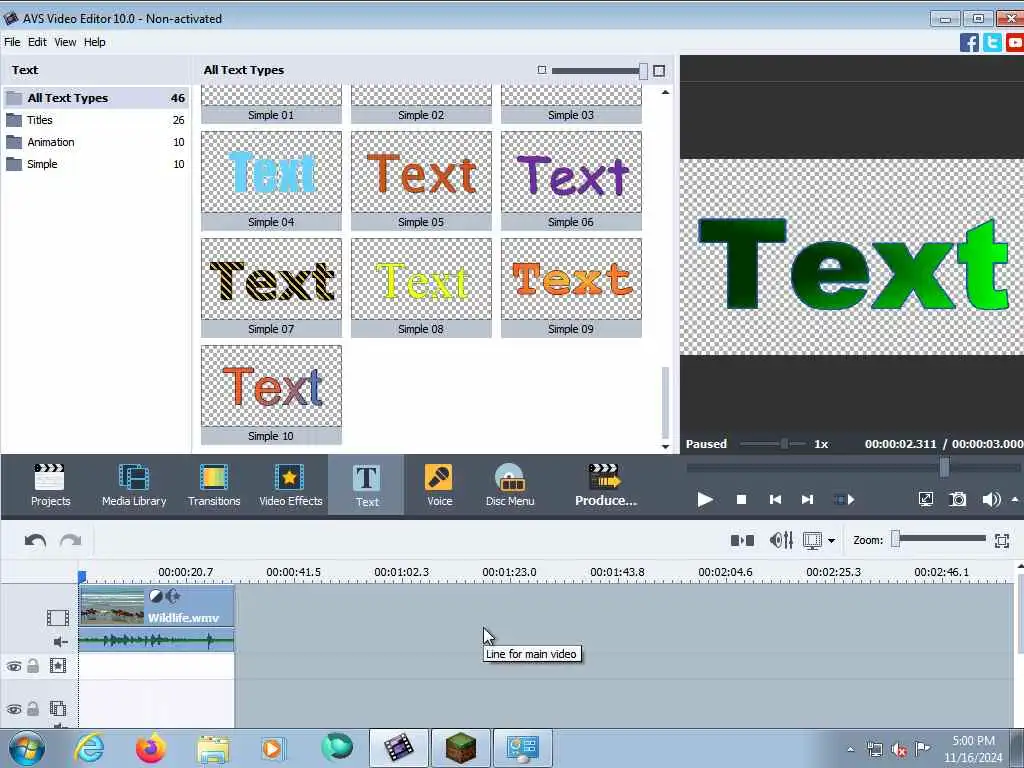Jump to next frame in preview

807,500
